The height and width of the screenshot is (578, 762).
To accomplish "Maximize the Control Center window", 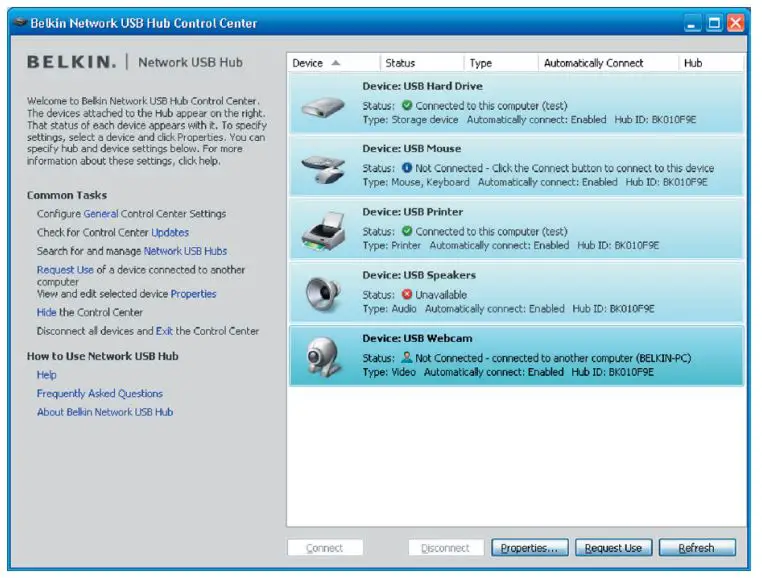I will pyautogui.click(x=714, y=23).
